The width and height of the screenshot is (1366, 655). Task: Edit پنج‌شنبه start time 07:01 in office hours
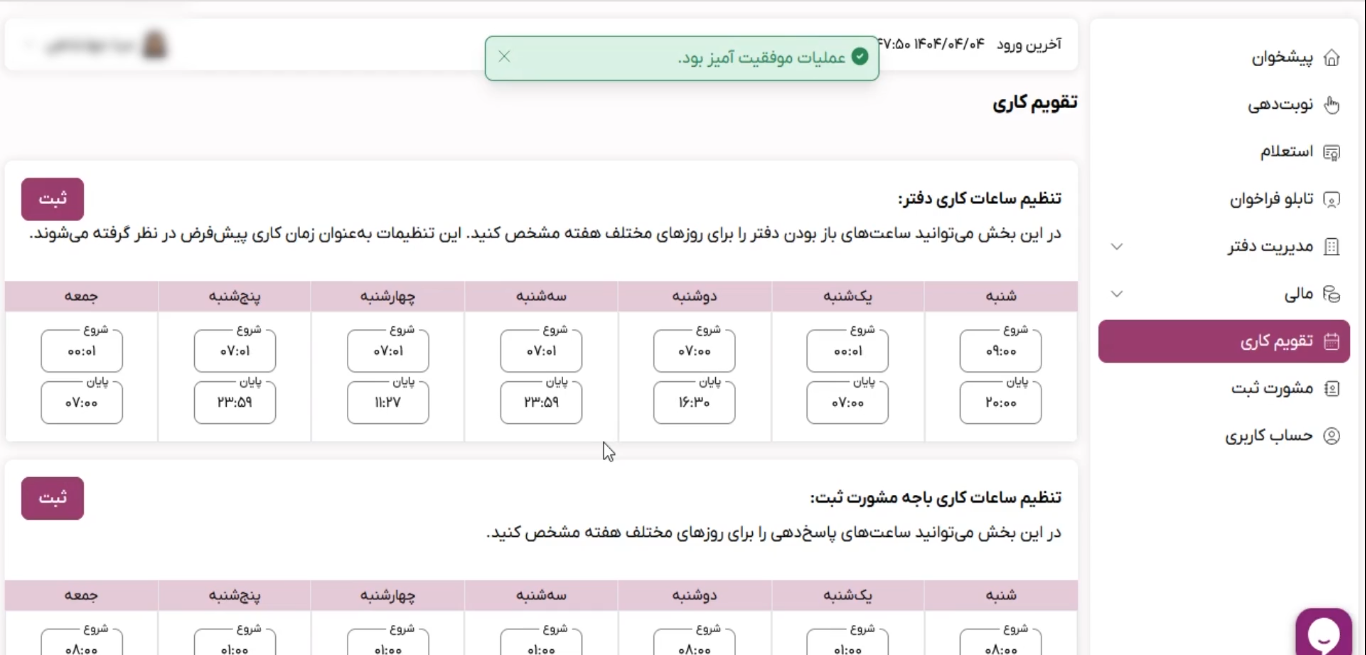pos(235,351)
